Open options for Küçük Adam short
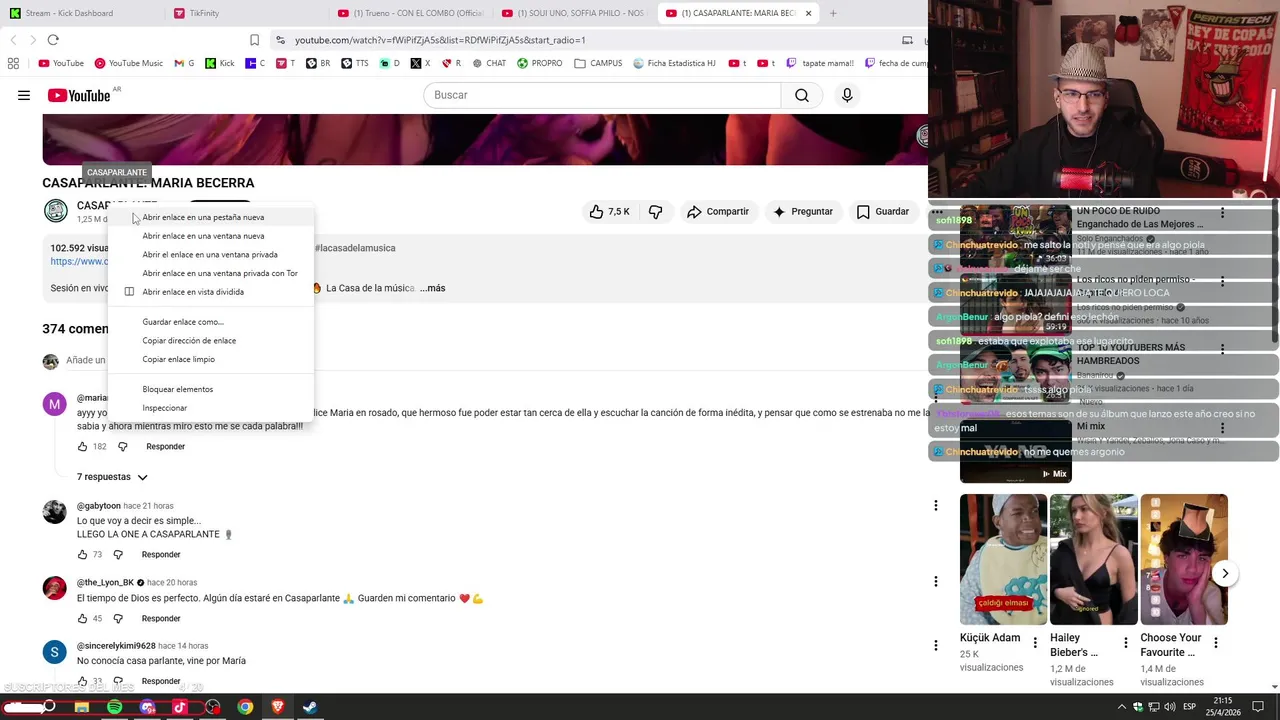 point(1035,642)
